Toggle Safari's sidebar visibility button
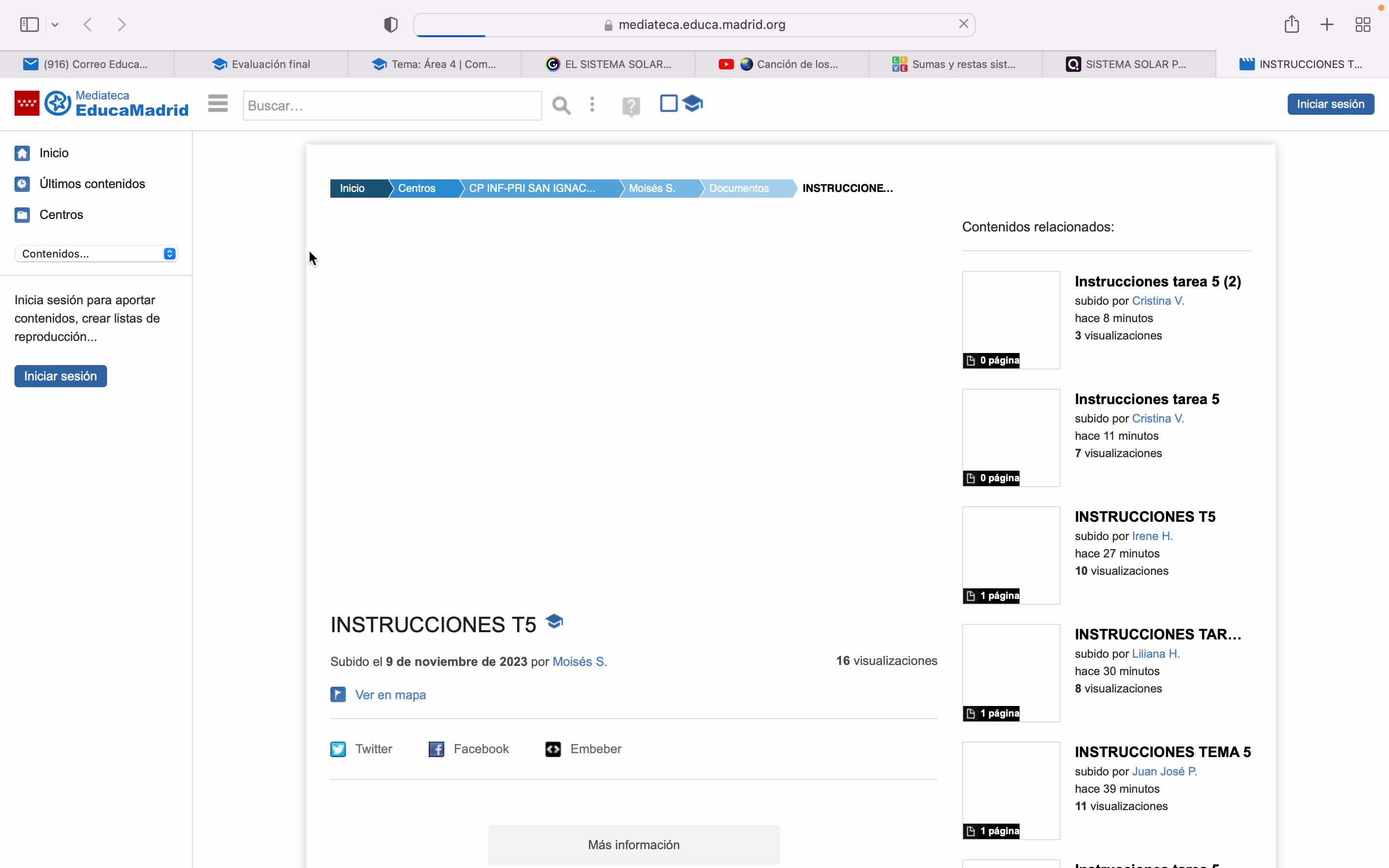 click(29, 25)
